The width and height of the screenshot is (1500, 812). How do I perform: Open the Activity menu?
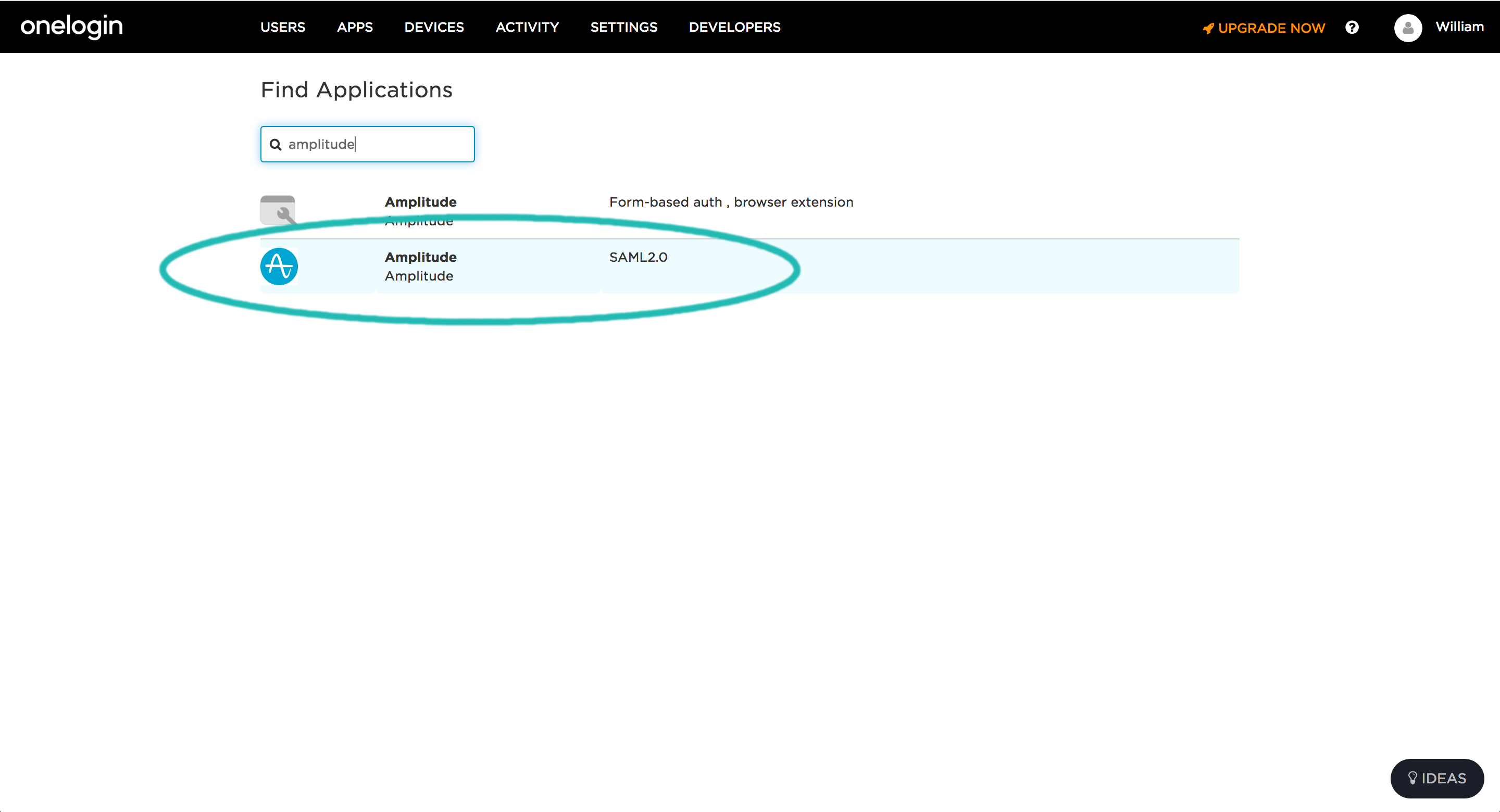coord(527,28)
